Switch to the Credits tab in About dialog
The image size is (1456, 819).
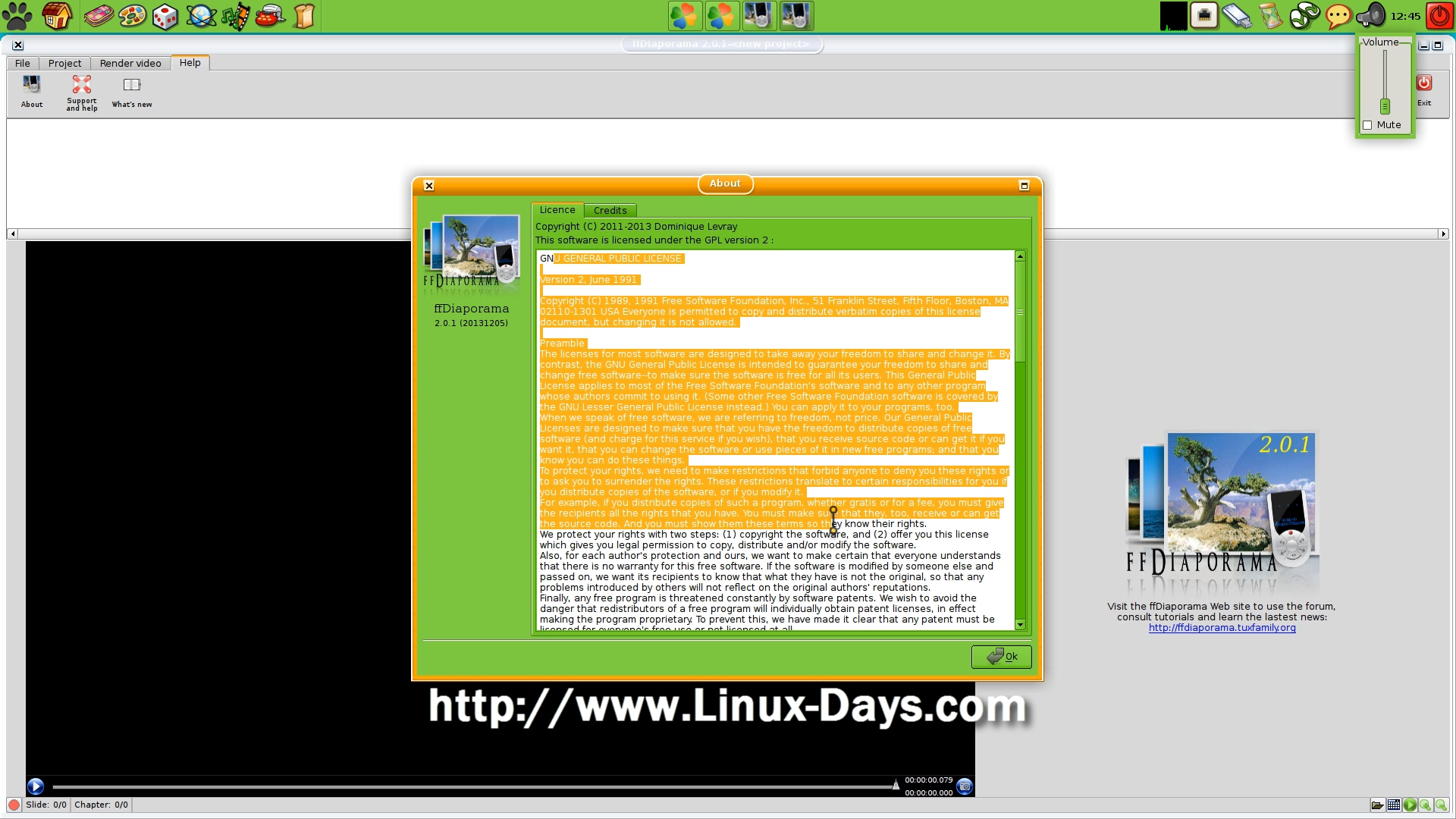tap(610, 211)
